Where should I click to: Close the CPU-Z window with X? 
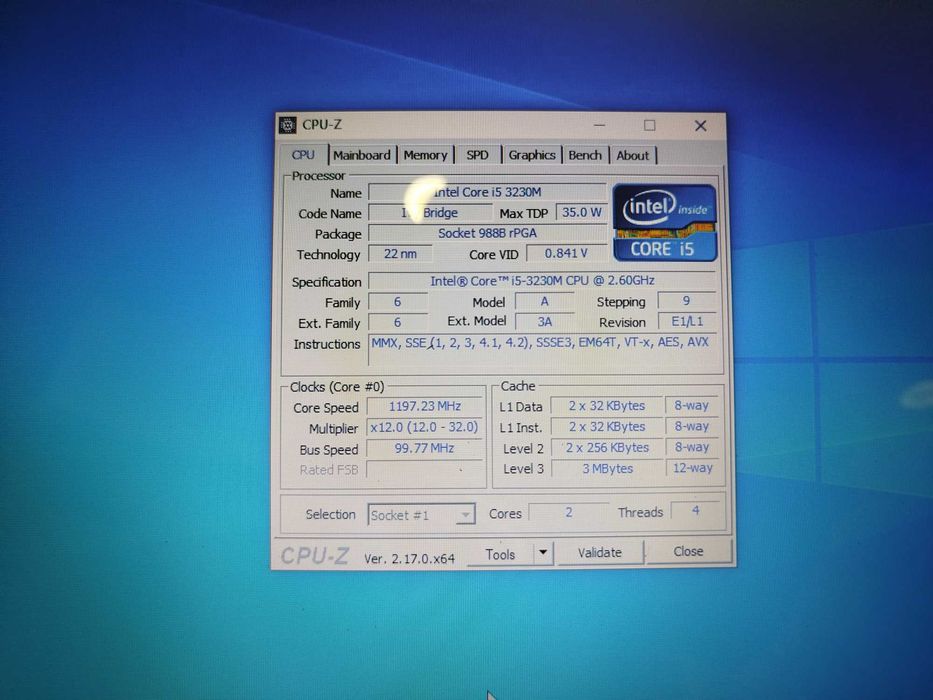click(700, 126)
